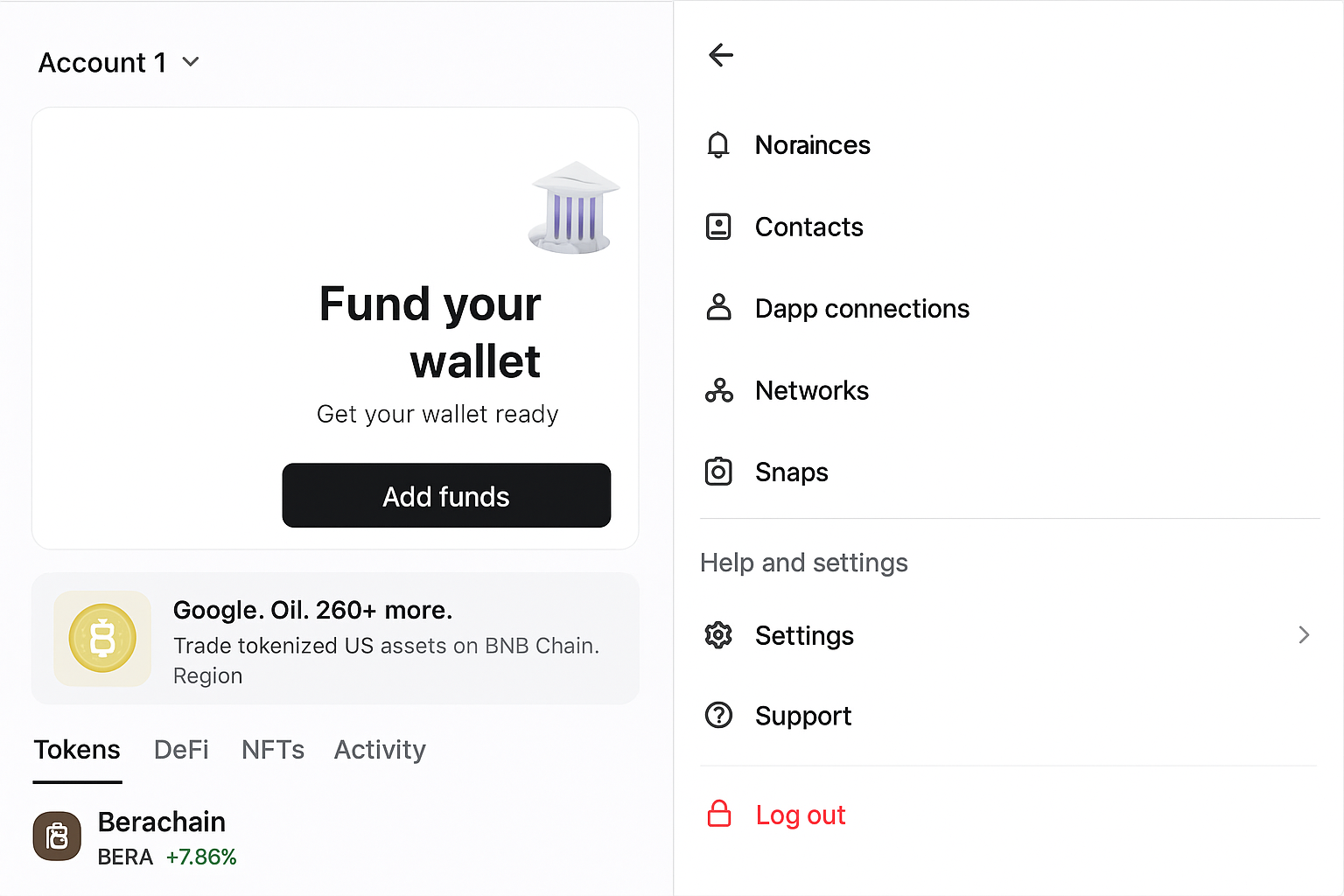Go back using the left arrow icon
This screenshot has width=1344, height=896.
[x=721, y=55]
